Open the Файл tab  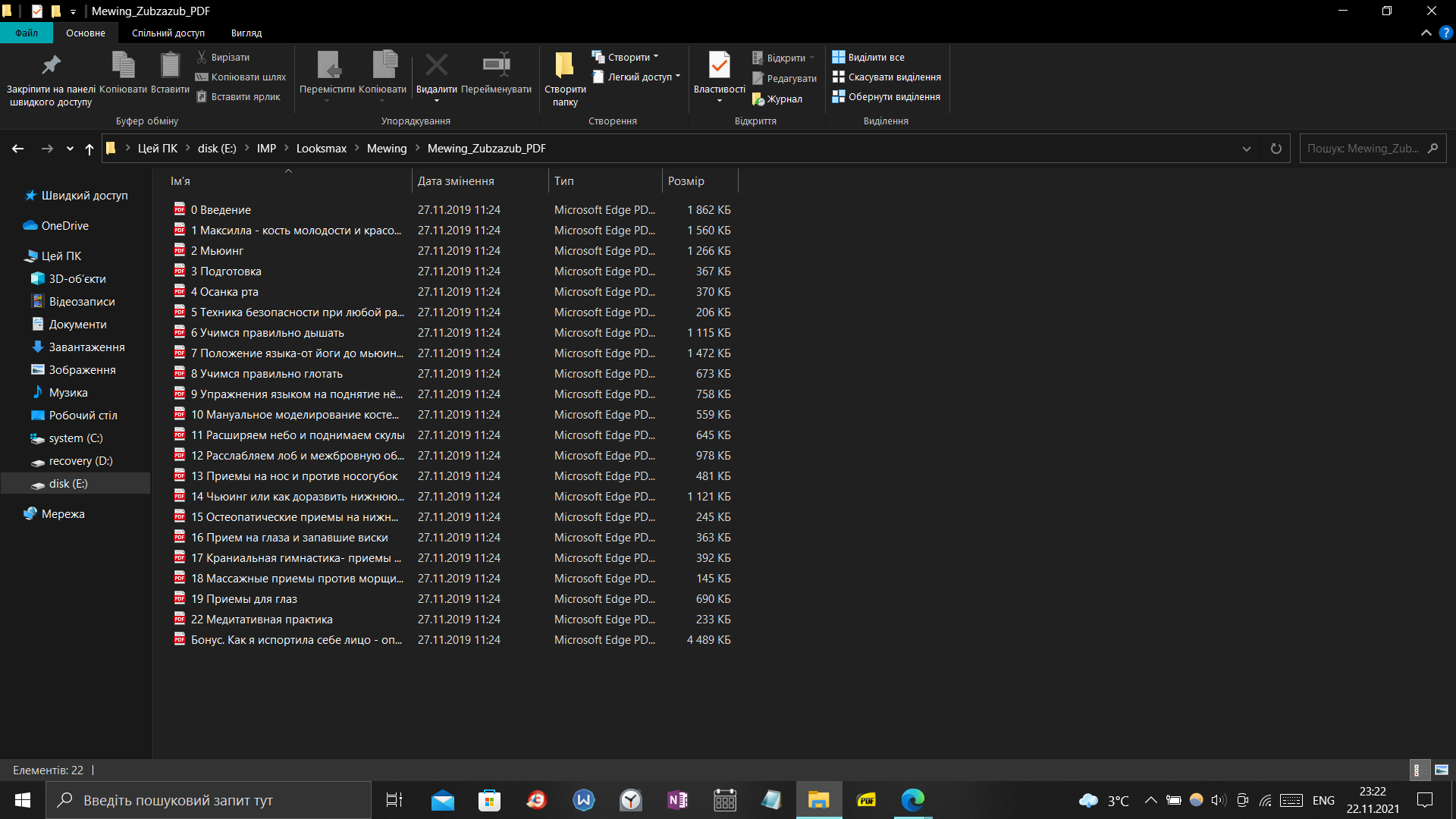click(27, 33)
